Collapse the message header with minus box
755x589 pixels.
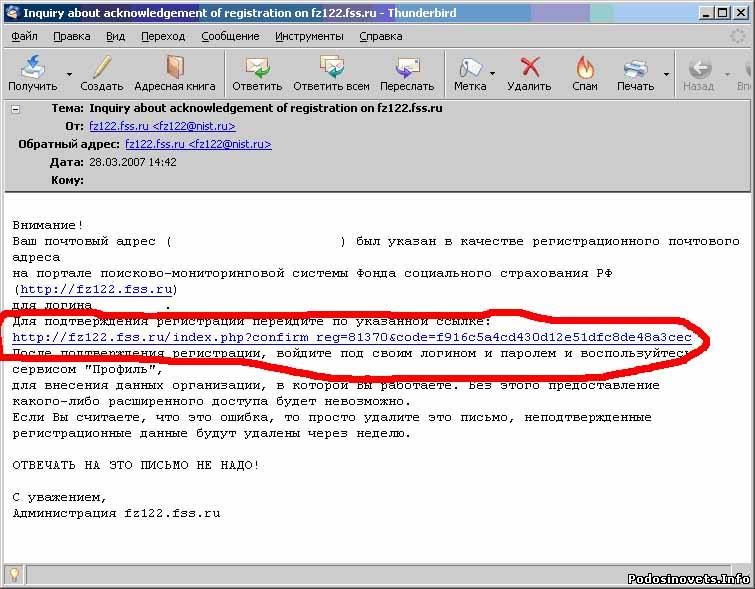(x=15, y=109)
